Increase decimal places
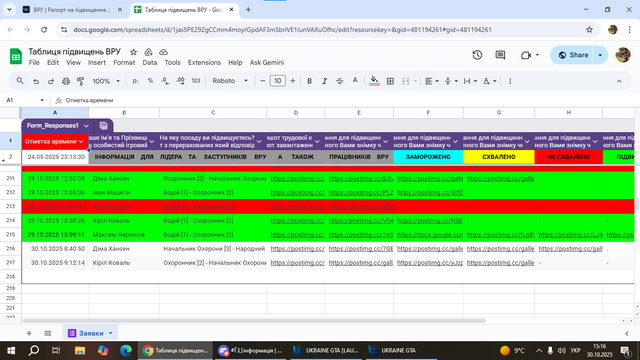The image size is (640, 360). click(x=180, y=81)
